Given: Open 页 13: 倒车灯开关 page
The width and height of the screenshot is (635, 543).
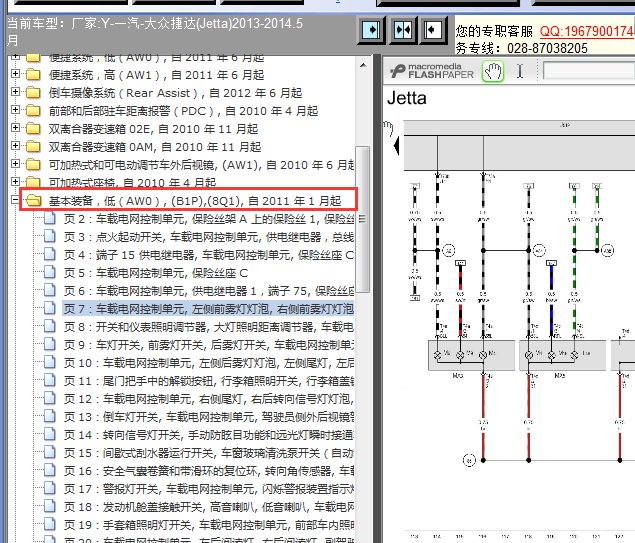Looking at the screenshot, I should (x=209, y=417).
